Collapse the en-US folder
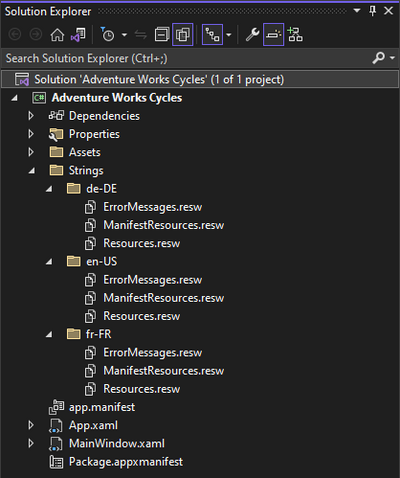Image resolution: width=400 pixels, height=478 pixels. (49, 262)
